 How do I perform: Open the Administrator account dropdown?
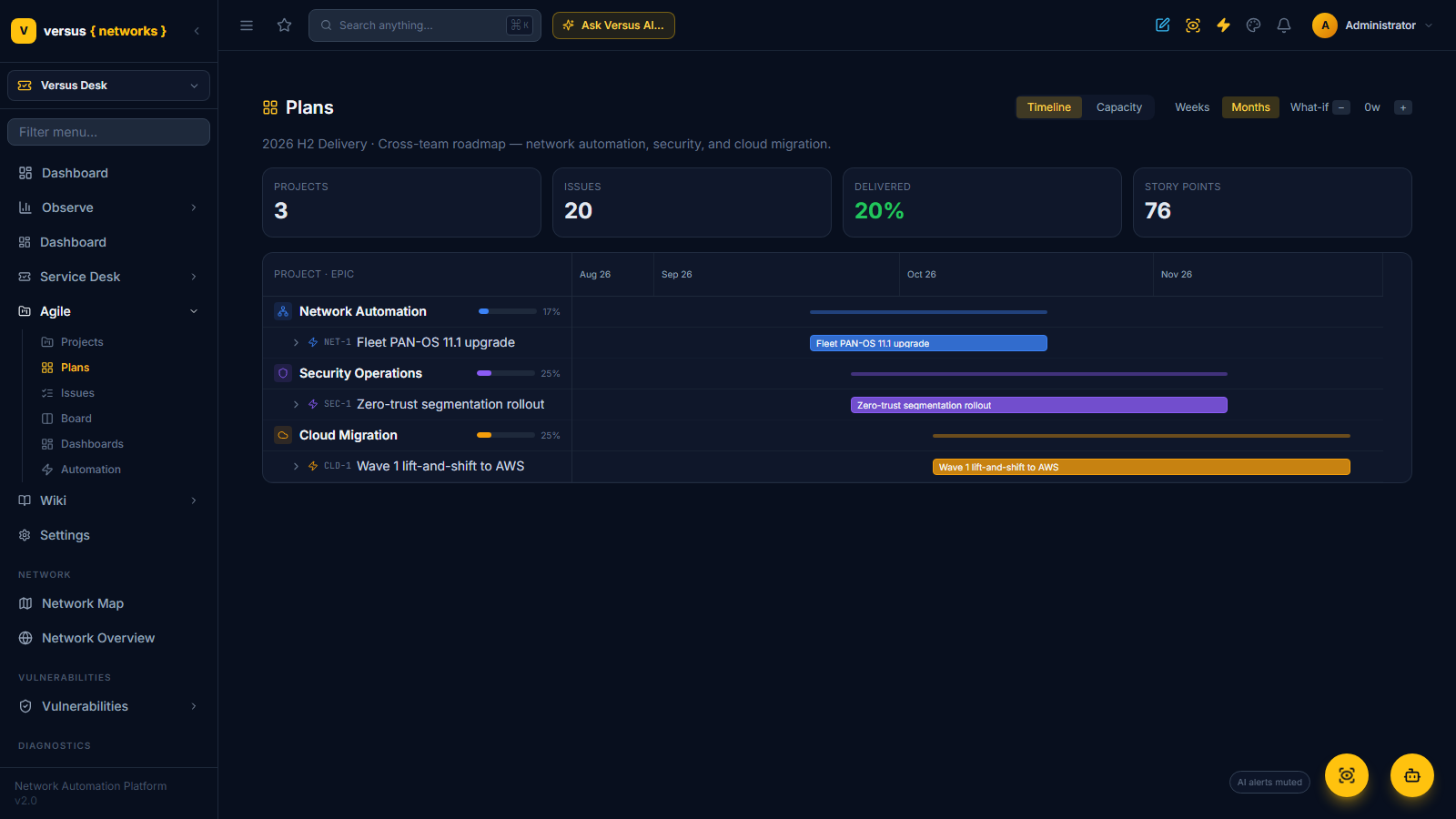coord(1373,25)
